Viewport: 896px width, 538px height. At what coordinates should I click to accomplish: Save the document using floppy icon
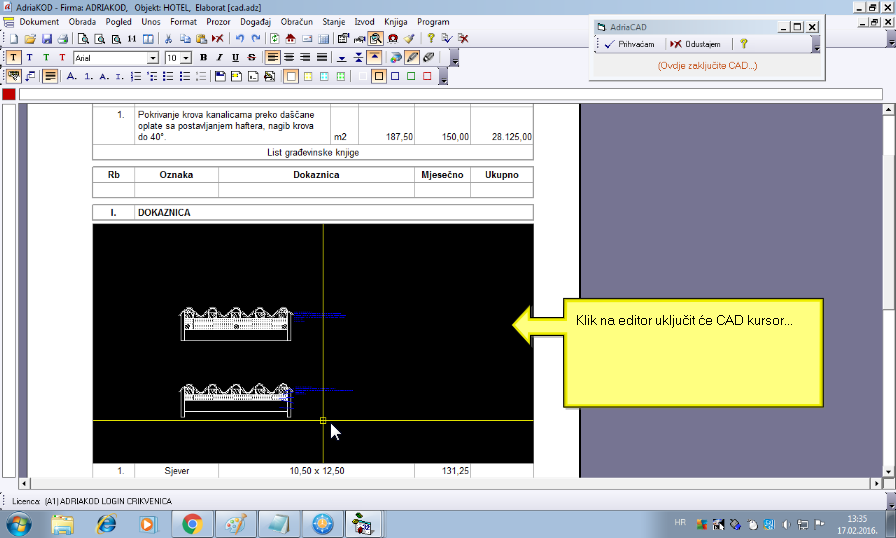47,39
